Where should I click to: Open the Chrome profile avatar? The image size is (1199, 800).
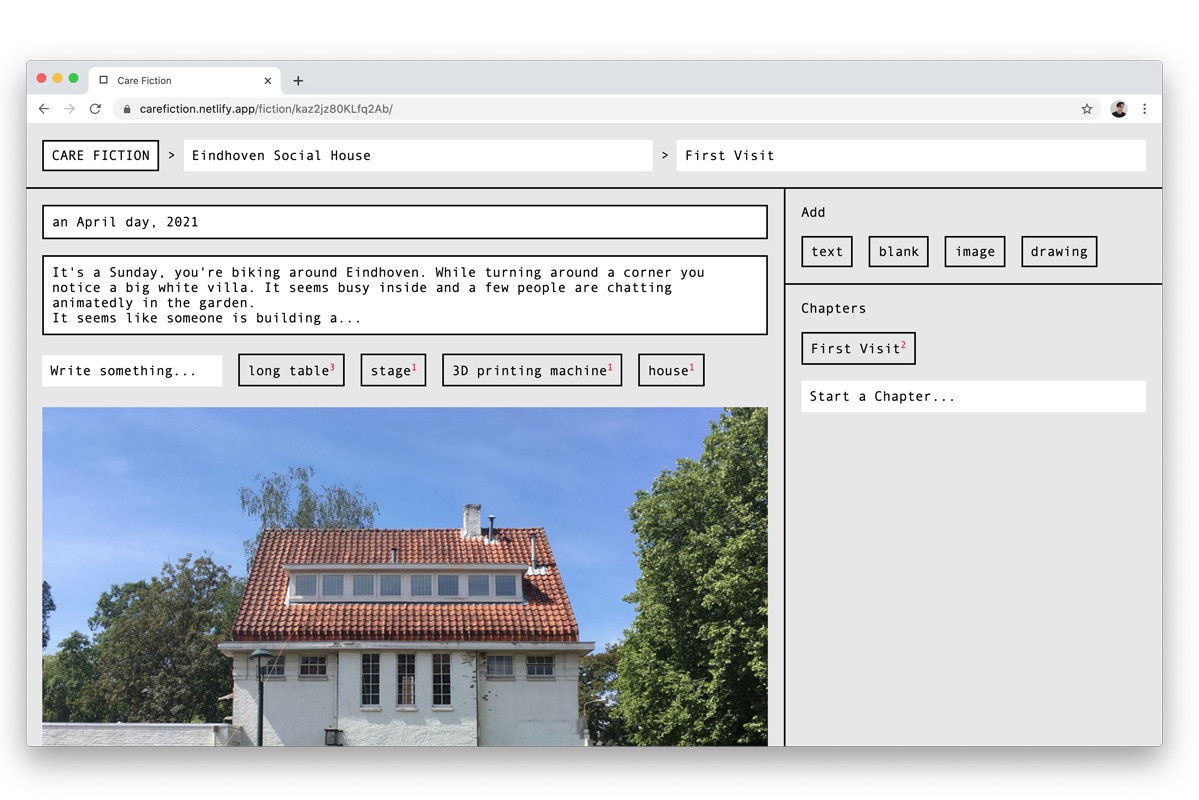1119,109
